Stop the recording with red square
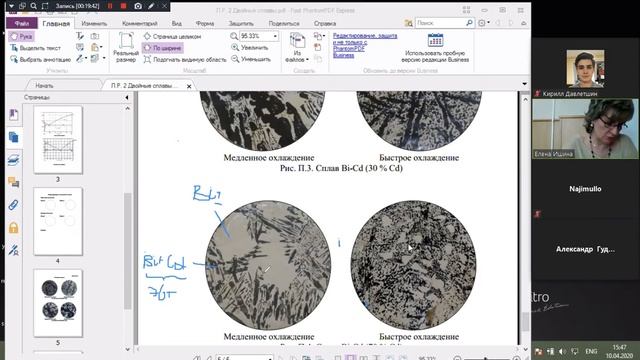Image resolution: width=640 pixels, height=360 pixels. [x=124, y=6]
